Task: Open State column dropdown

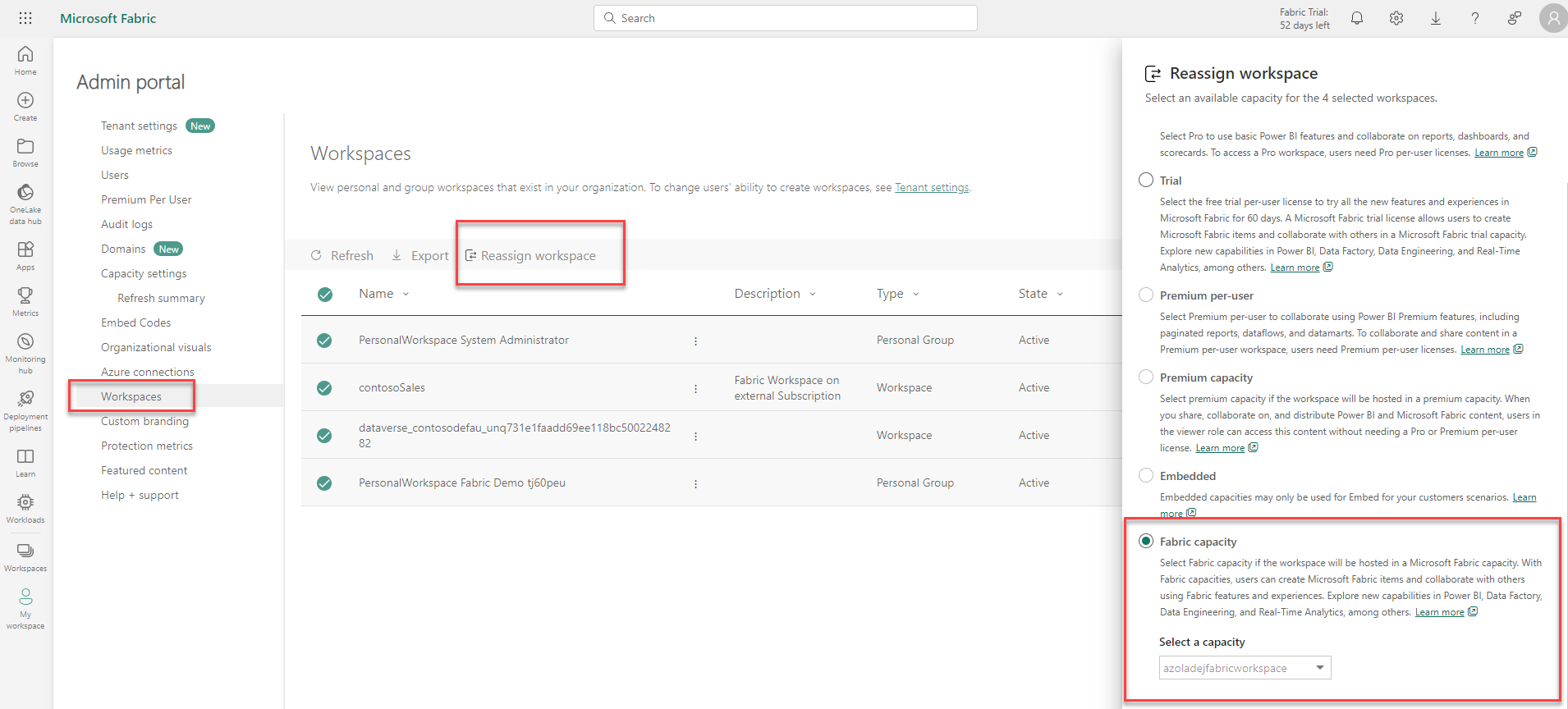Action: [x=1060, y=295]
